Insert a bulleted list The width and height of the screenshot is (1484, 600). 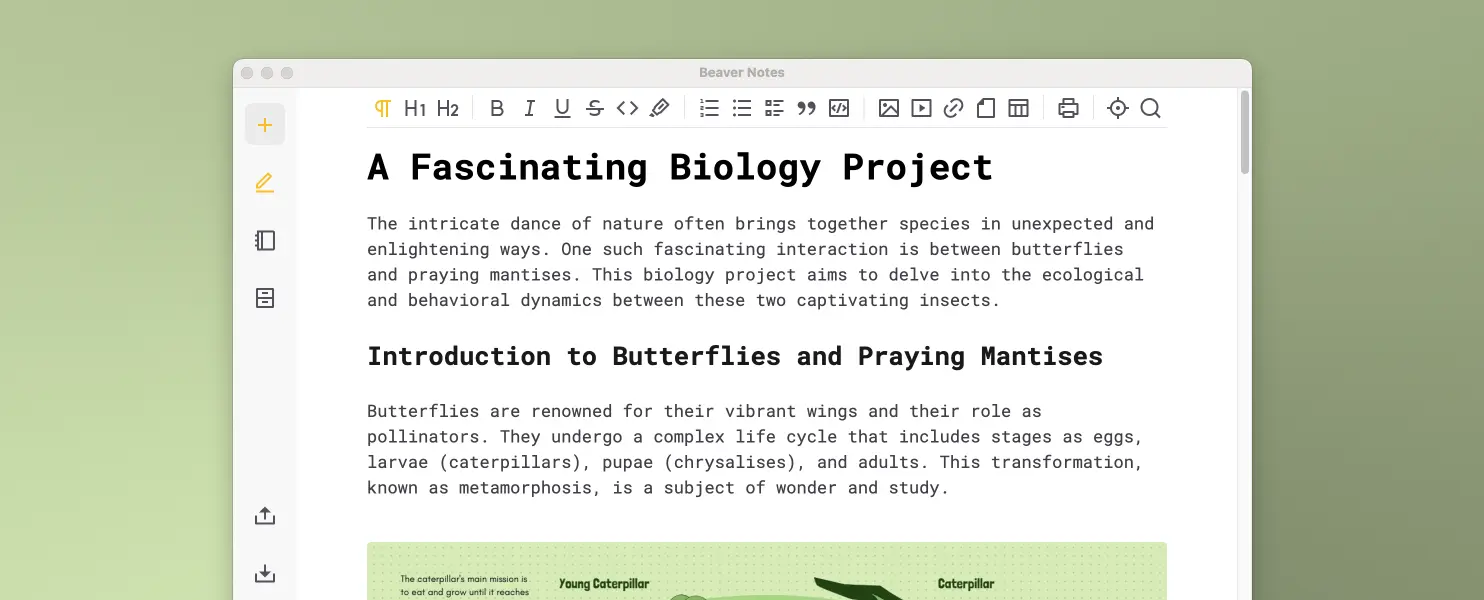click(742, 108)
